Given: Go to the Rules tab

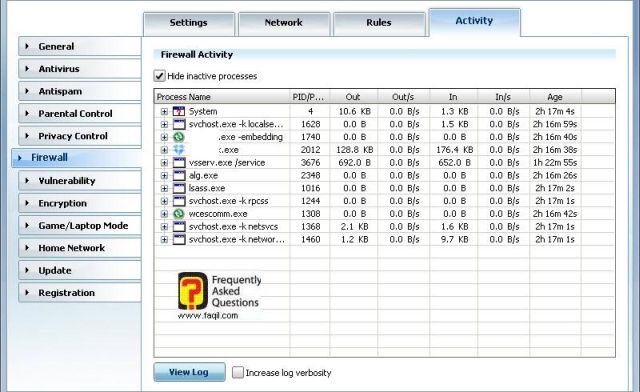Looking at the screenshot, I should [379, 23].
